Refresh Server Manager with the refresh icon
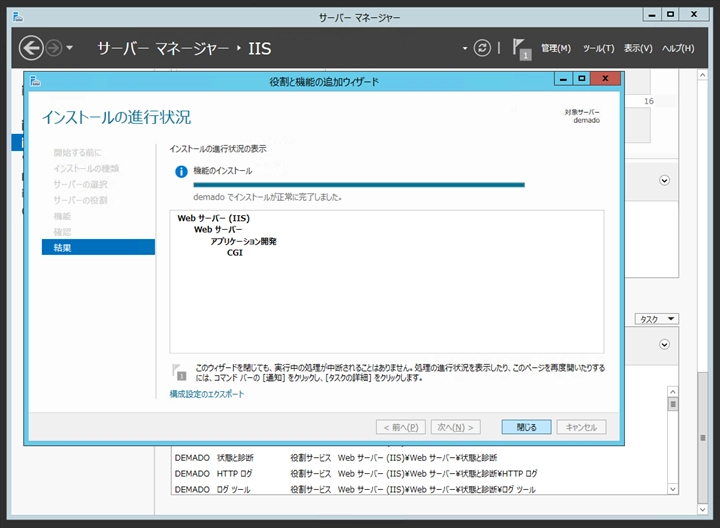This screenshot has height=528, width=720. tap(482, 48)
